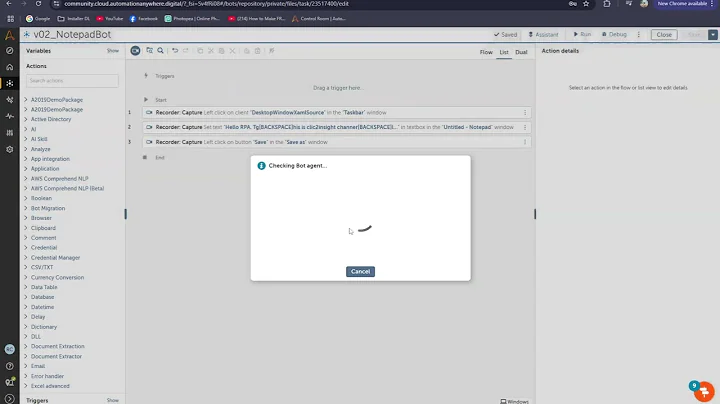Open options menu for action line 3
Image resolution: width=720 pixels, height=404 pixels.
click(525, 142)
